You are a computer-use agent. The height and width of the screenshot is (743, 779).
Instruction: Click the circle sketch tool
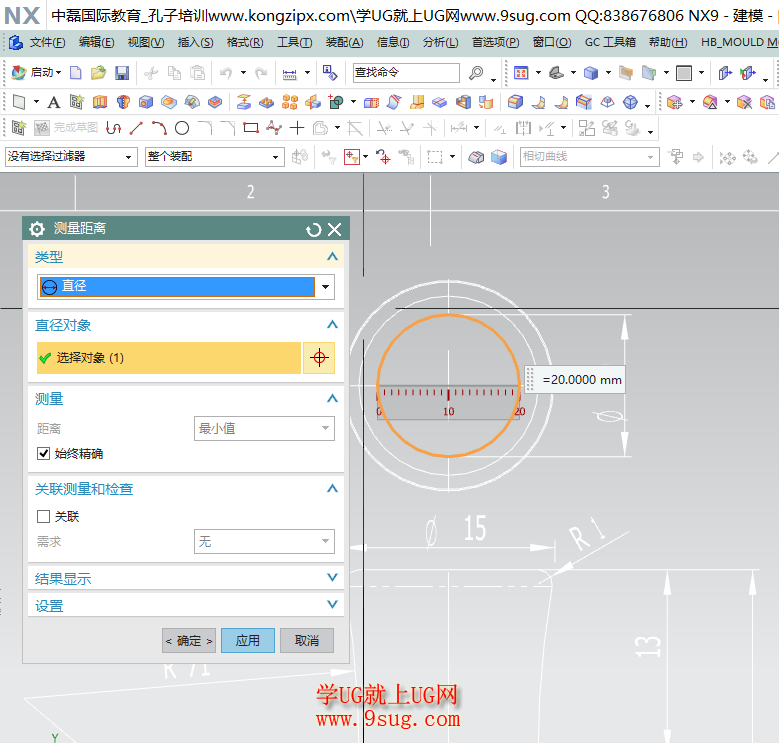(182, 129)
